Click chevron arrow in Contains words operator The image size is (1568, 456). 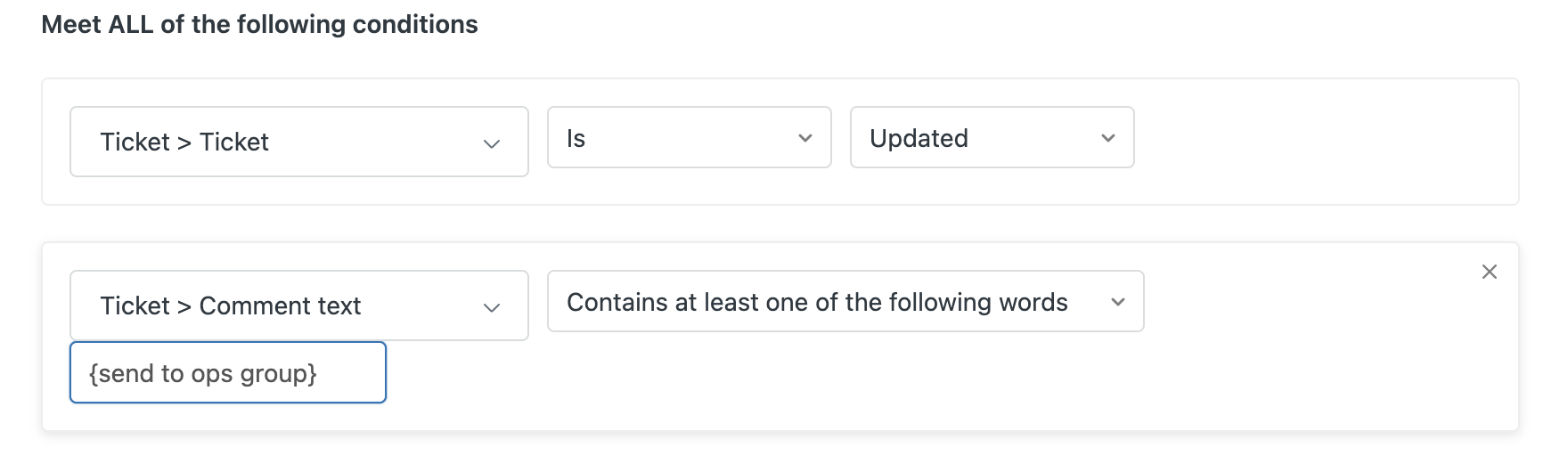(x=1117, y=302)
